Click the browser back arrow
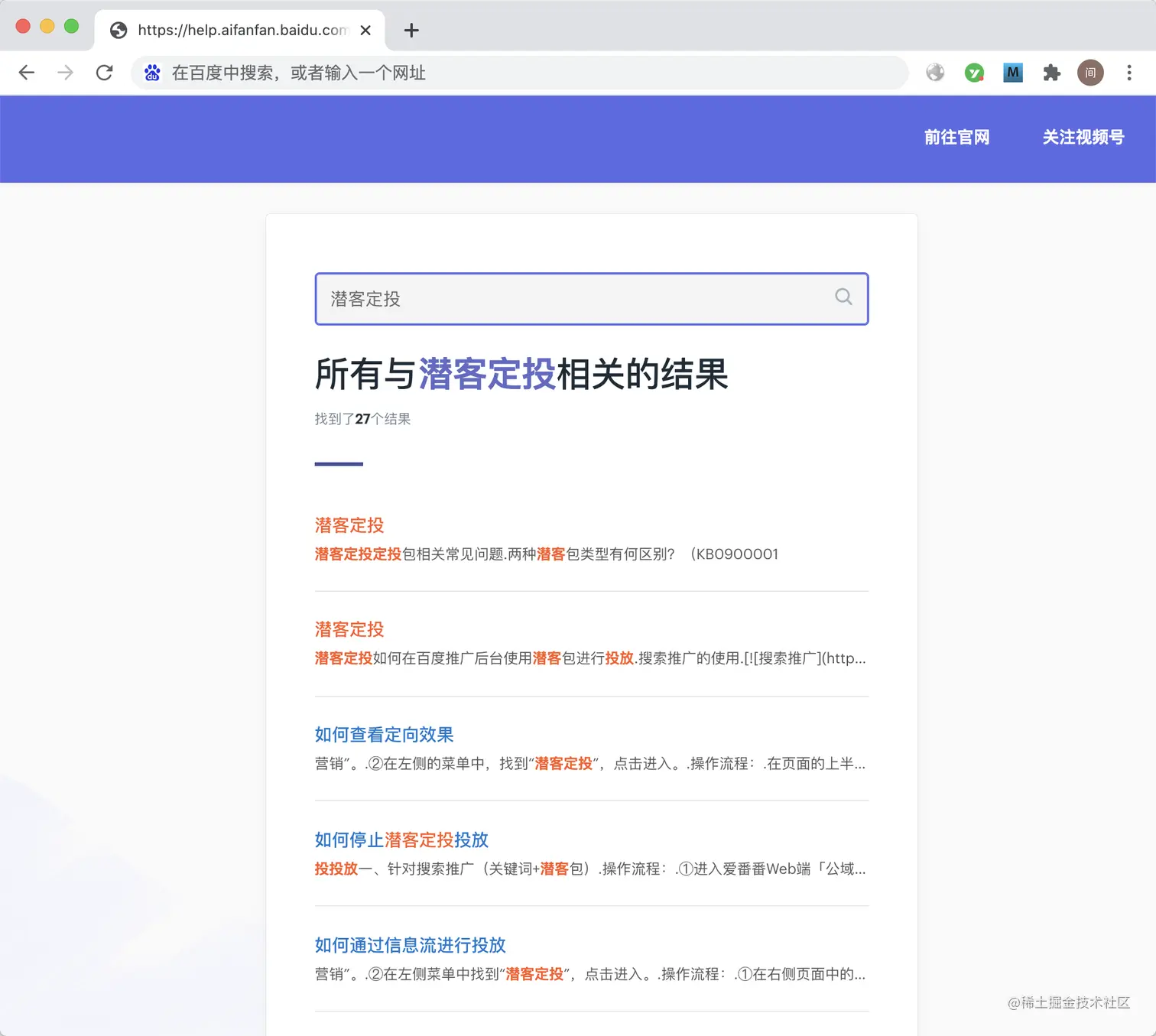The height and width of the screenshot is (1036, 1156). click(x=27, y=73)
